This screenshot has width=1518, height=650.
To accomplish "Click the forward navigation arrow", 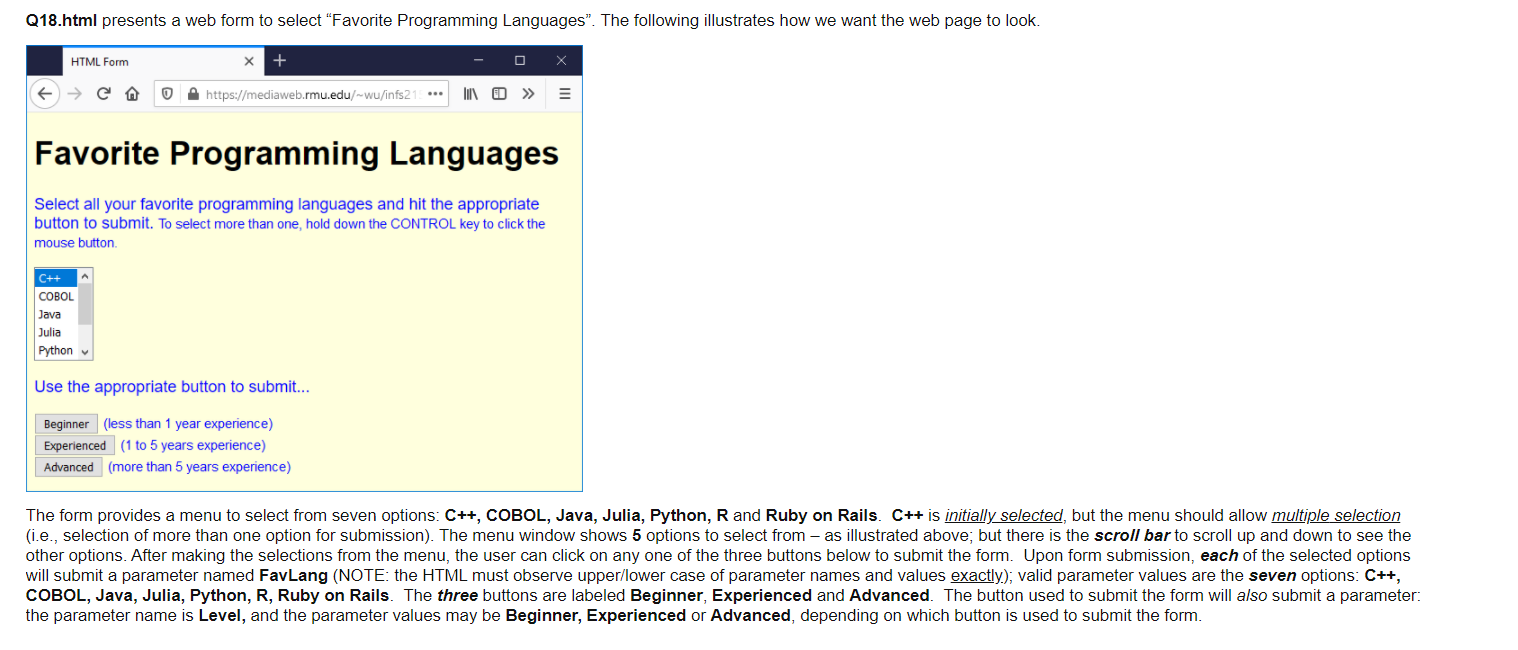I will coord(74,93).
